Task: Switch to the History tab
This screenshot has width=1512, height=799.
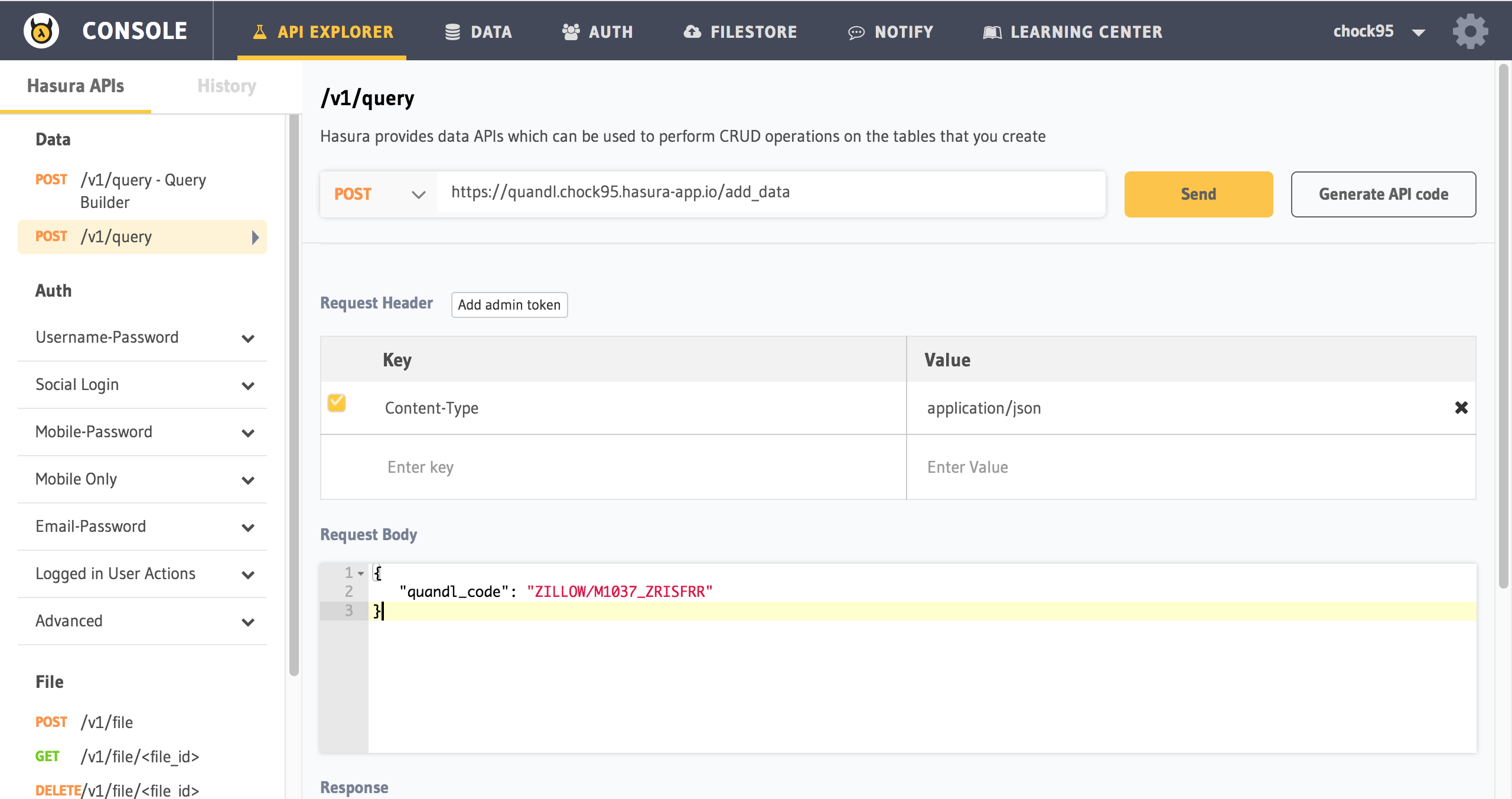Action: [226, 86]
